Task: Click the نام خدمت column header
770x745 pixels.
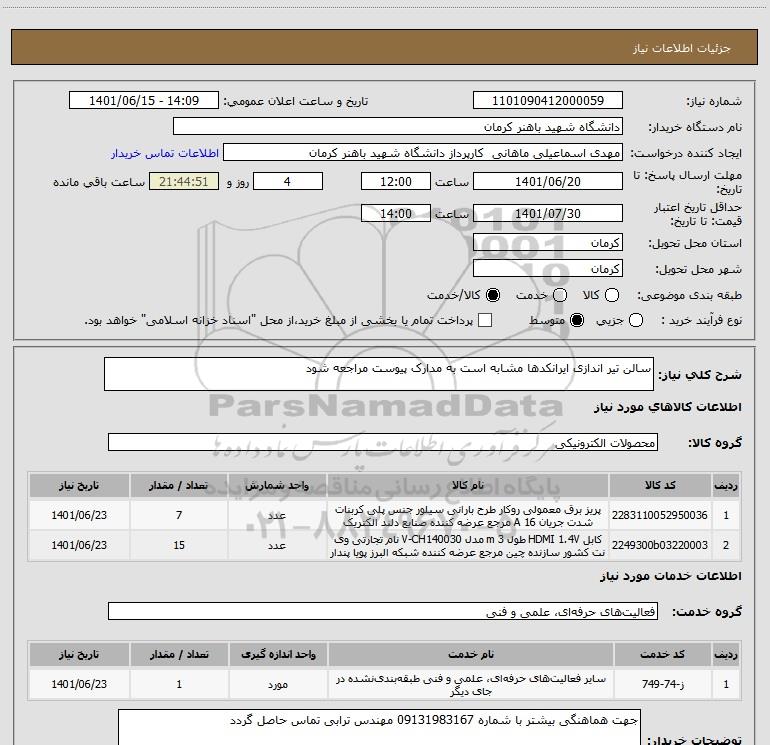Action: (x=471, y=655)
